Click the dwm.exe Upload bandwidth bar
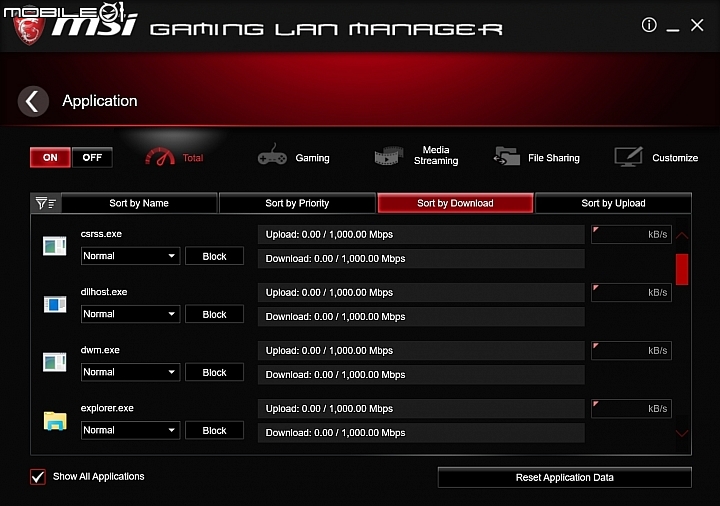Image resolution: width=720 pixels, height=506 pixels. pos(421,351)
